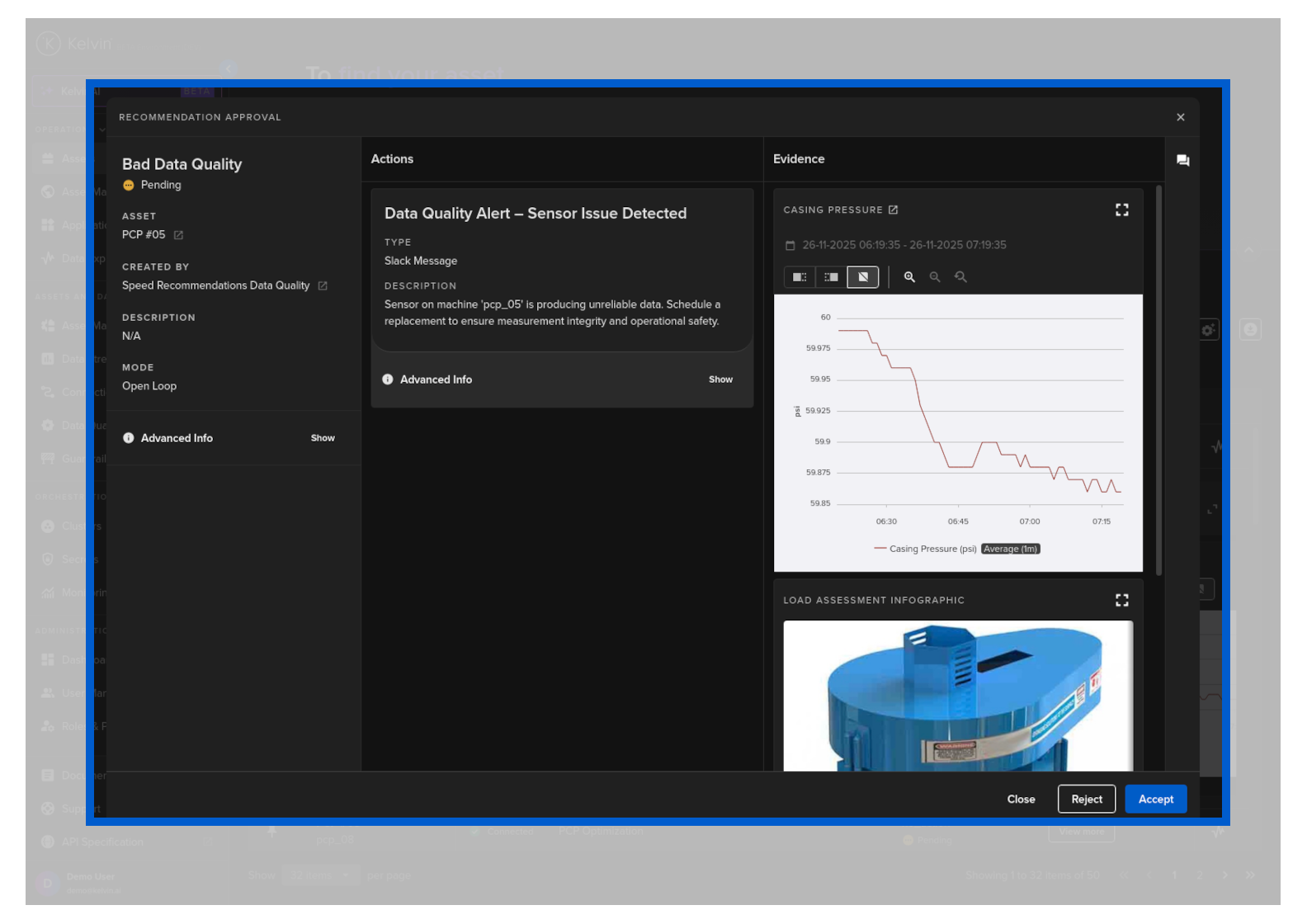Reset the chart zoom level
Image resolution: width=1307 pixels, height=924 pixels.
[x=960, y=277]
